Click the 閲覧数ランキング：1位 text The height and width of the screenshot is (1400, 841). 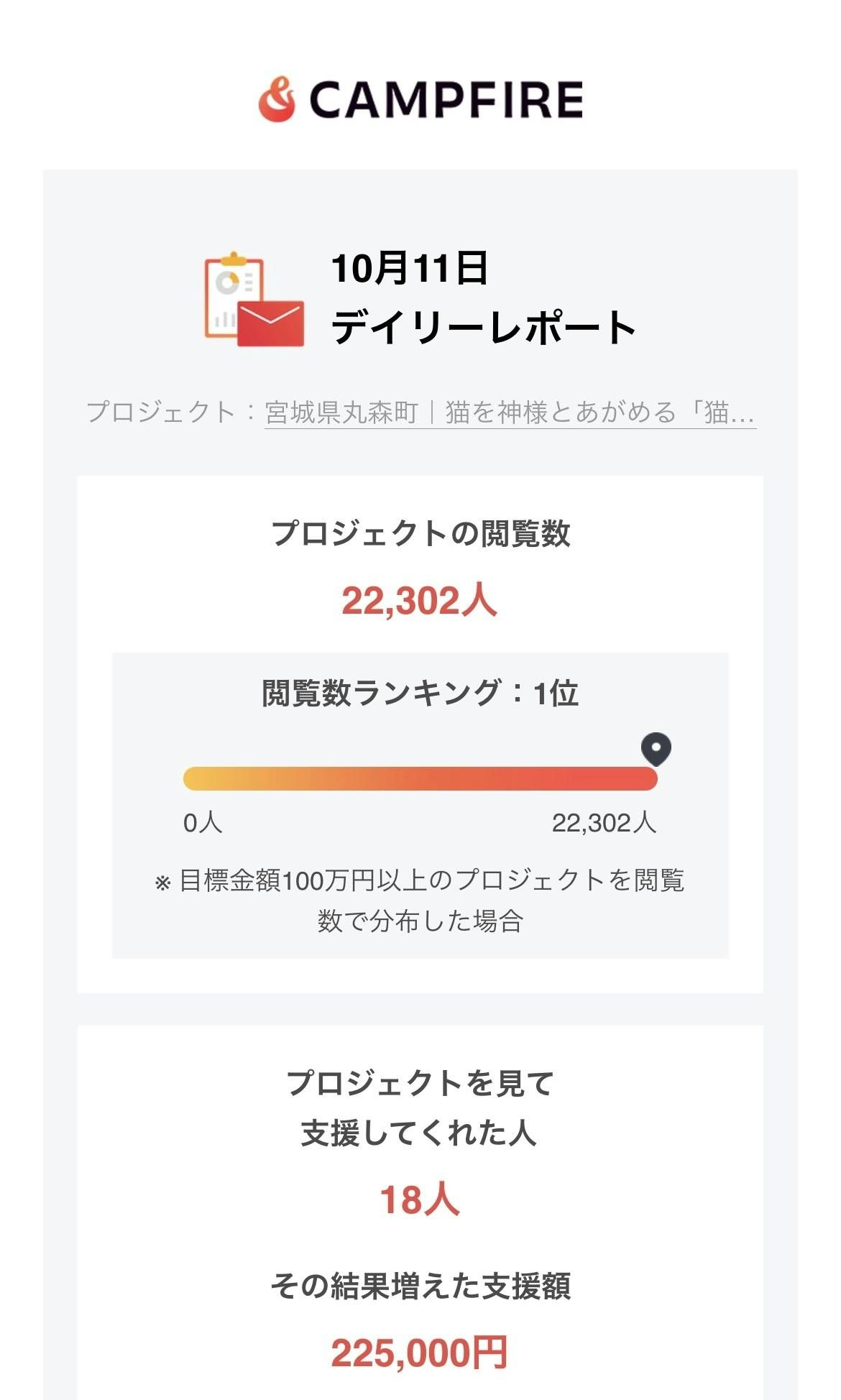coord(420,693)
